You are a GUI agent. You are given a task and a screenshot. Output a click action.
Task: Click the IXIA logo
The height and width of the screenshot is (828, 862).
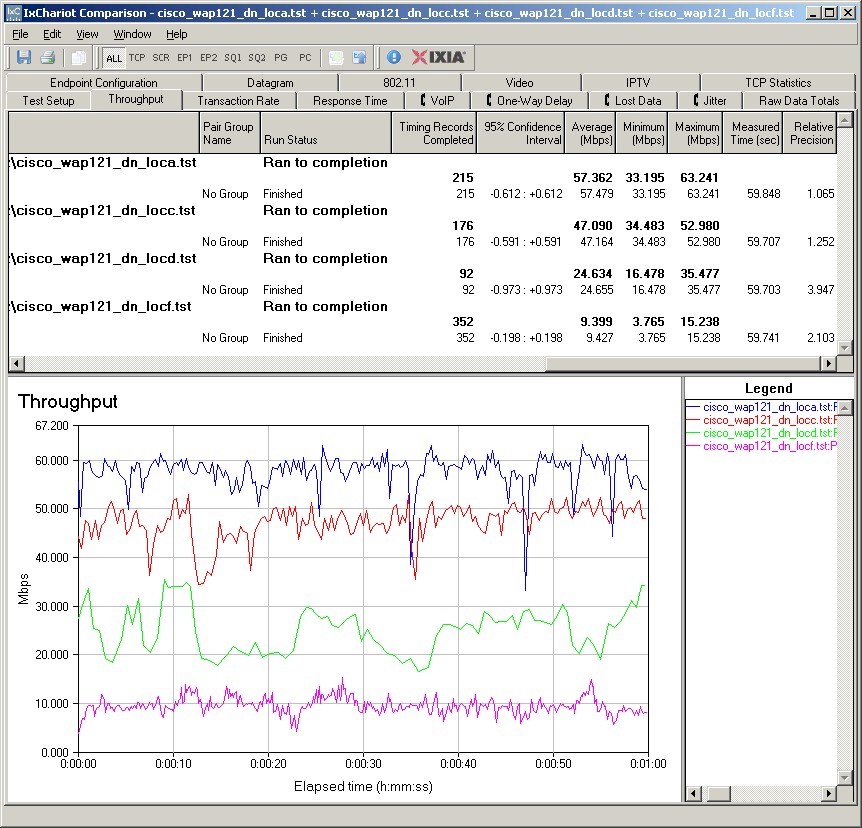439,57
